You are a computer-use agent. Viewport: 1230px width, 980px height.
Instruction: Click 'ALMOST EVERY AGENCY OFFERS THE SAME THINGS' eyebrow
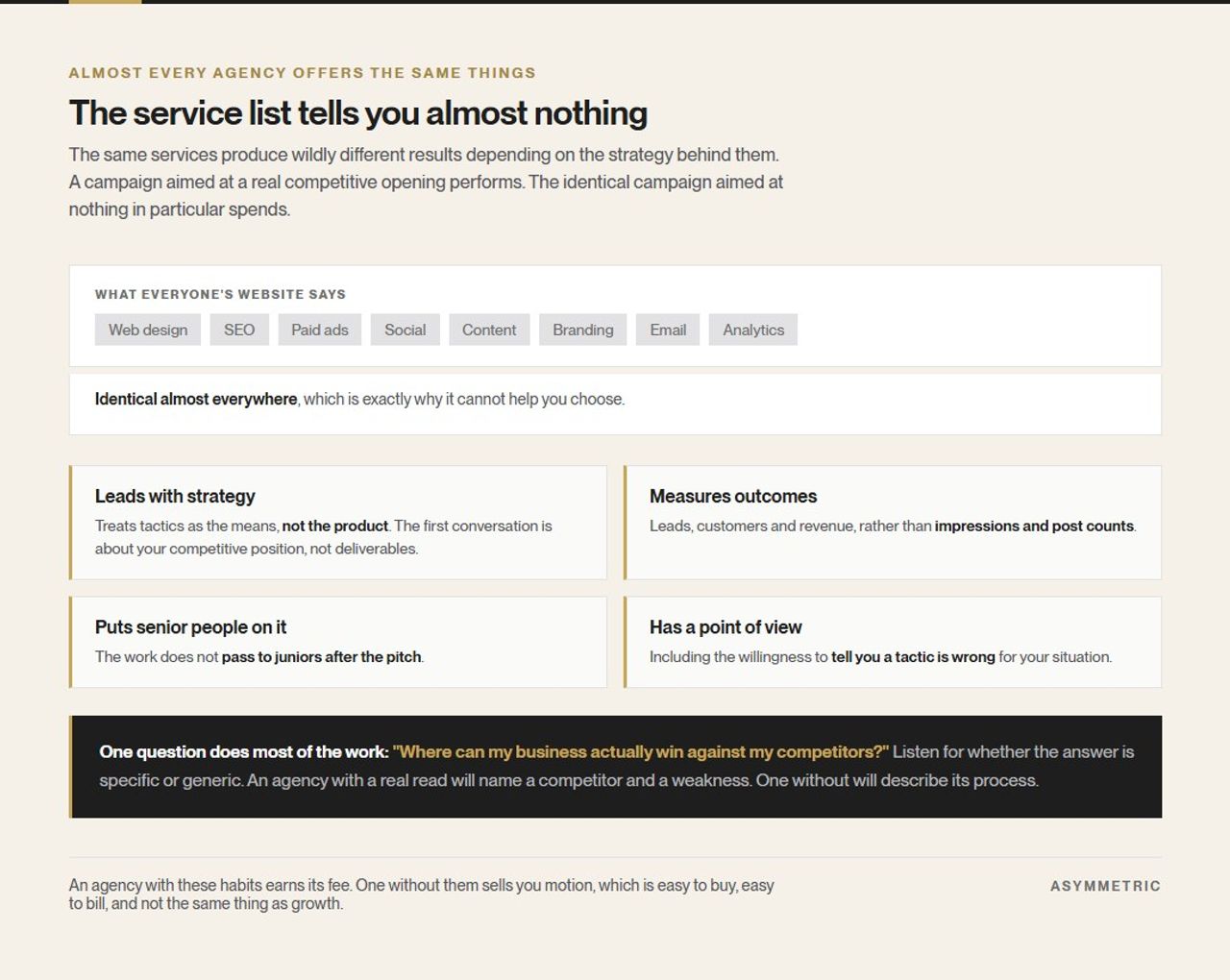(x=303, y=73)
